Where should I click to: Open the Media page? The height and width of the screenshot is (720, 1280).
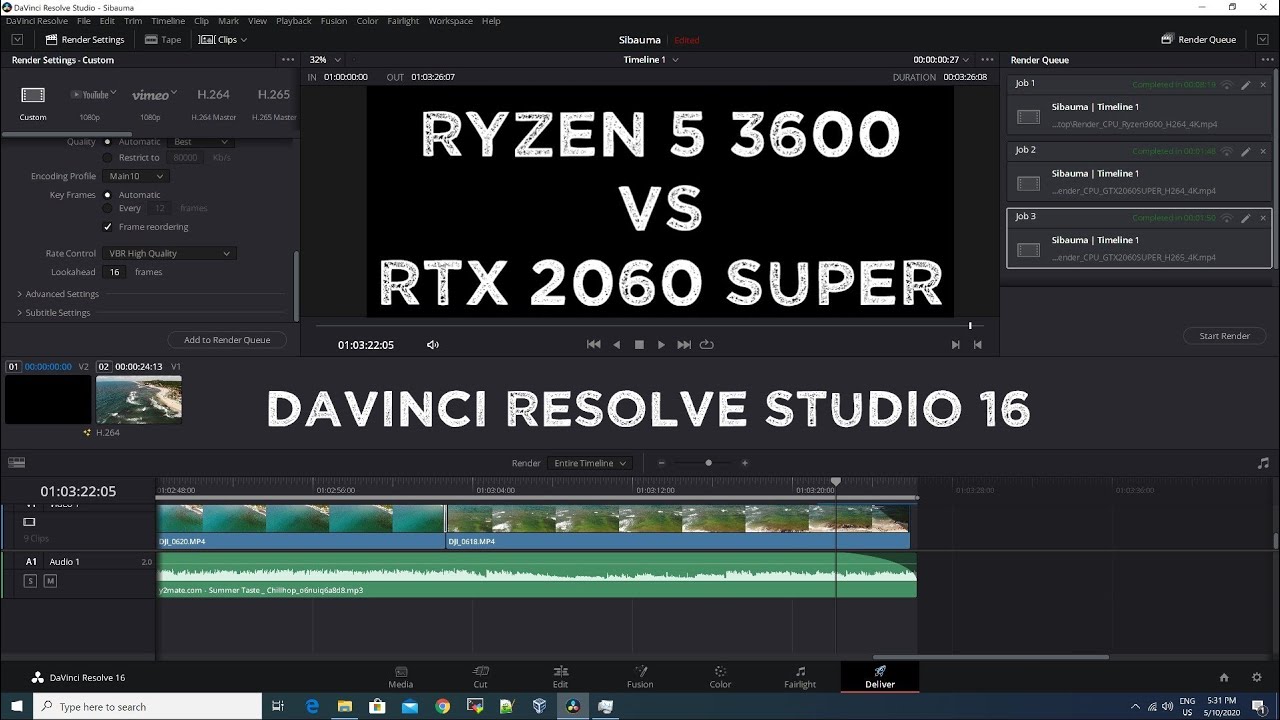tap(400, 677)
